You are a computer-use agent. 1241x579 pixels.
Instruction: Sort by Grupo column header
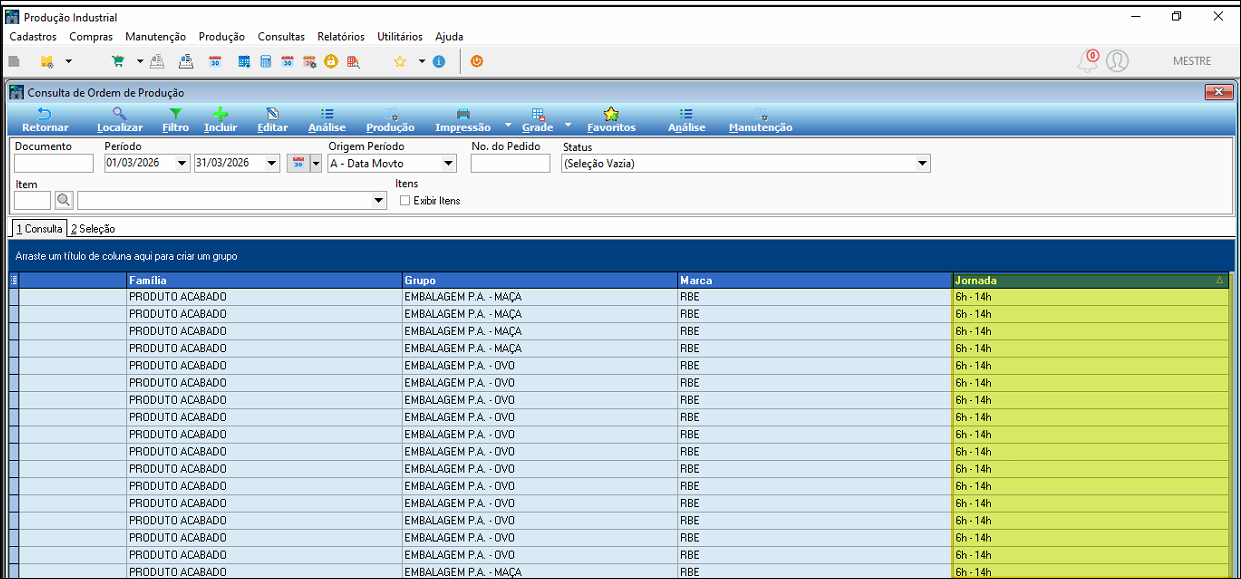(x=539, y=281)
